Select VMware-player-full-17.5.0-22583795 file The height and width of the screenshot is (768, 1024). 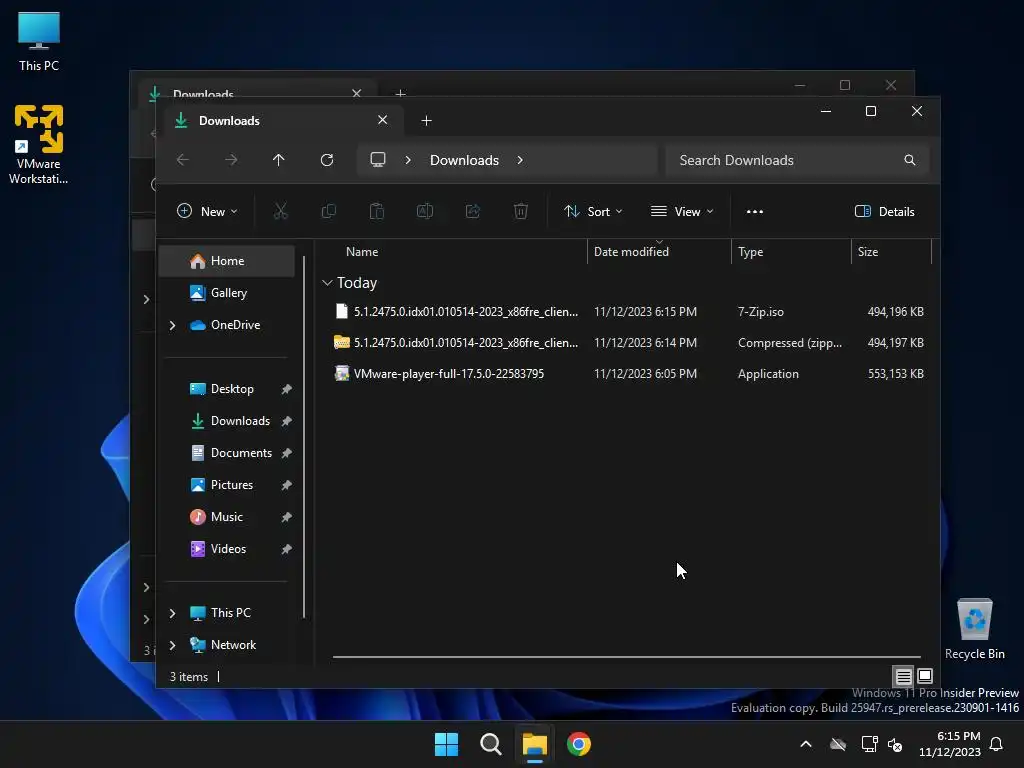click(627, 374)
